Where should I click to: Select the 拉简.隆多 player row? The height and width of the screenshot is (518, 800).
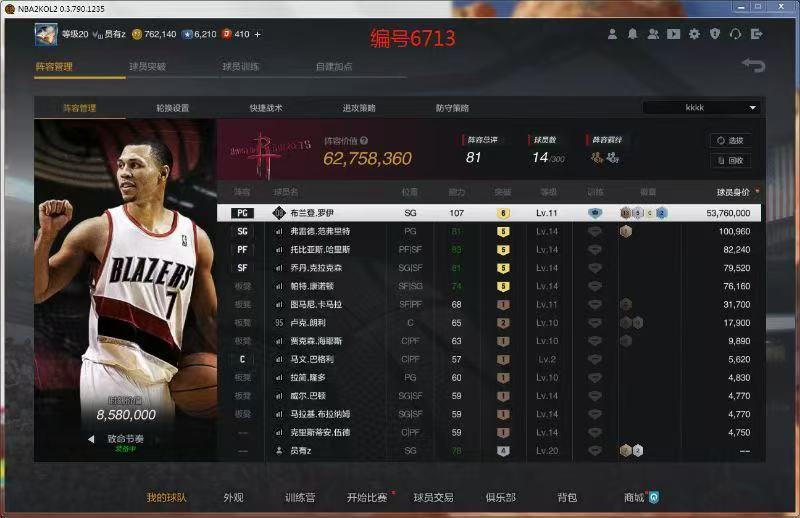pos(489,378)
